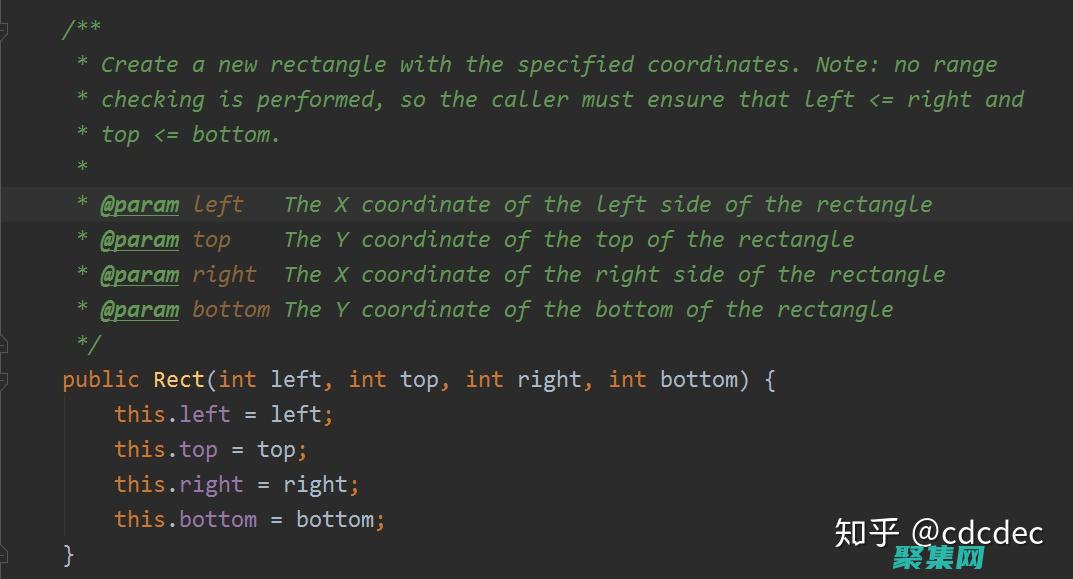Click the closing brace of the constructor

(x=69, y=554)
